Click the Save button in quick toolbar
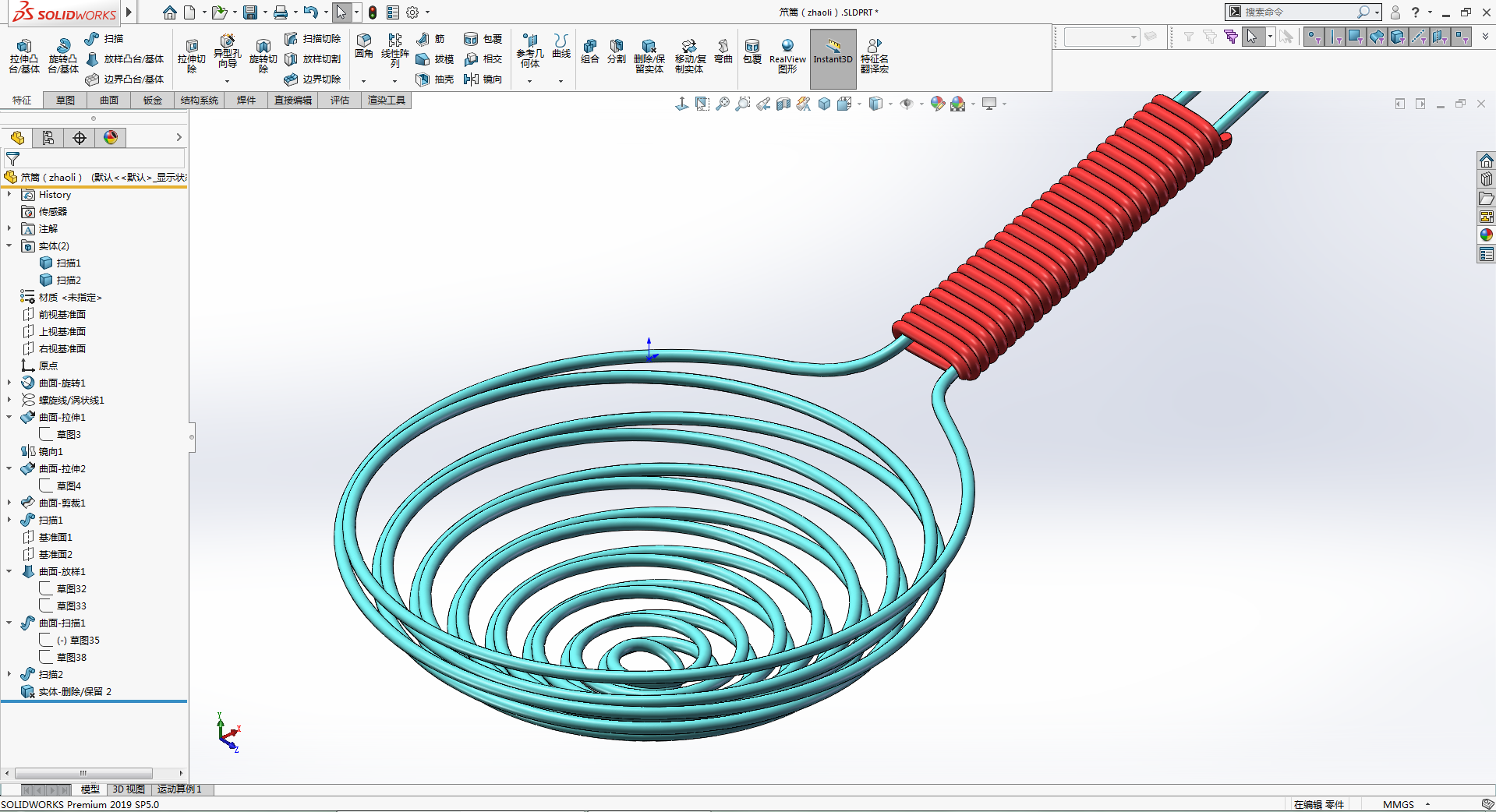1496x812 pixels. click(x=250, y=12)
